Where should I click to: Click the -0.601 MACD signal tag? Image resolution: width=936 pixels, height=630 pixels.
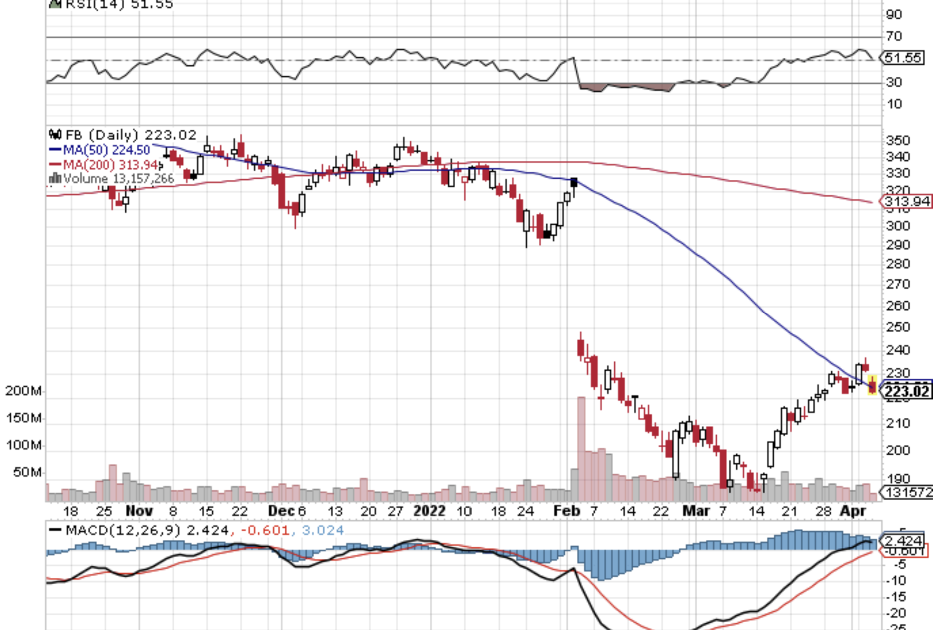coord(906,551)
